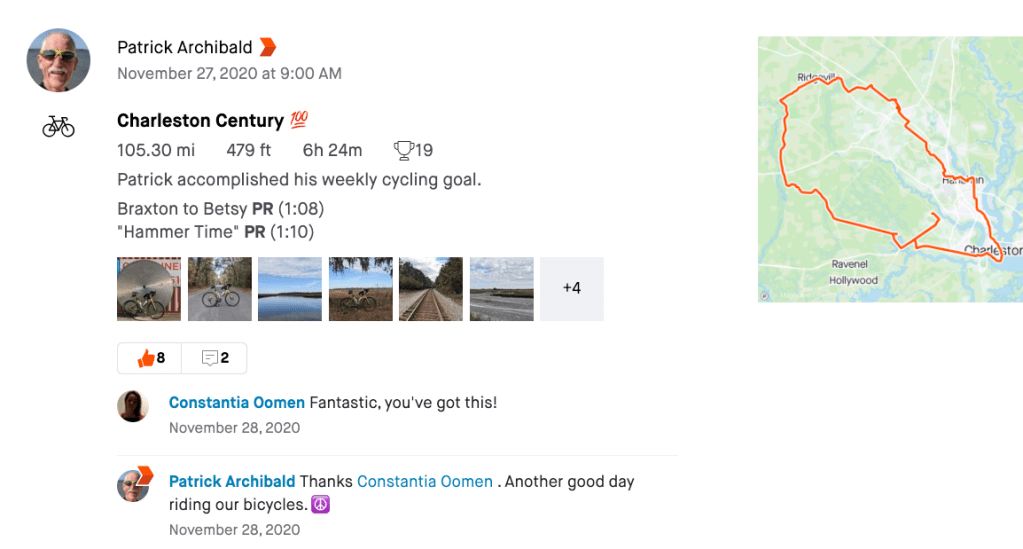
Task: Open the Charleston Century activity title
Action: pyautogui.click(x=200, y=121)
